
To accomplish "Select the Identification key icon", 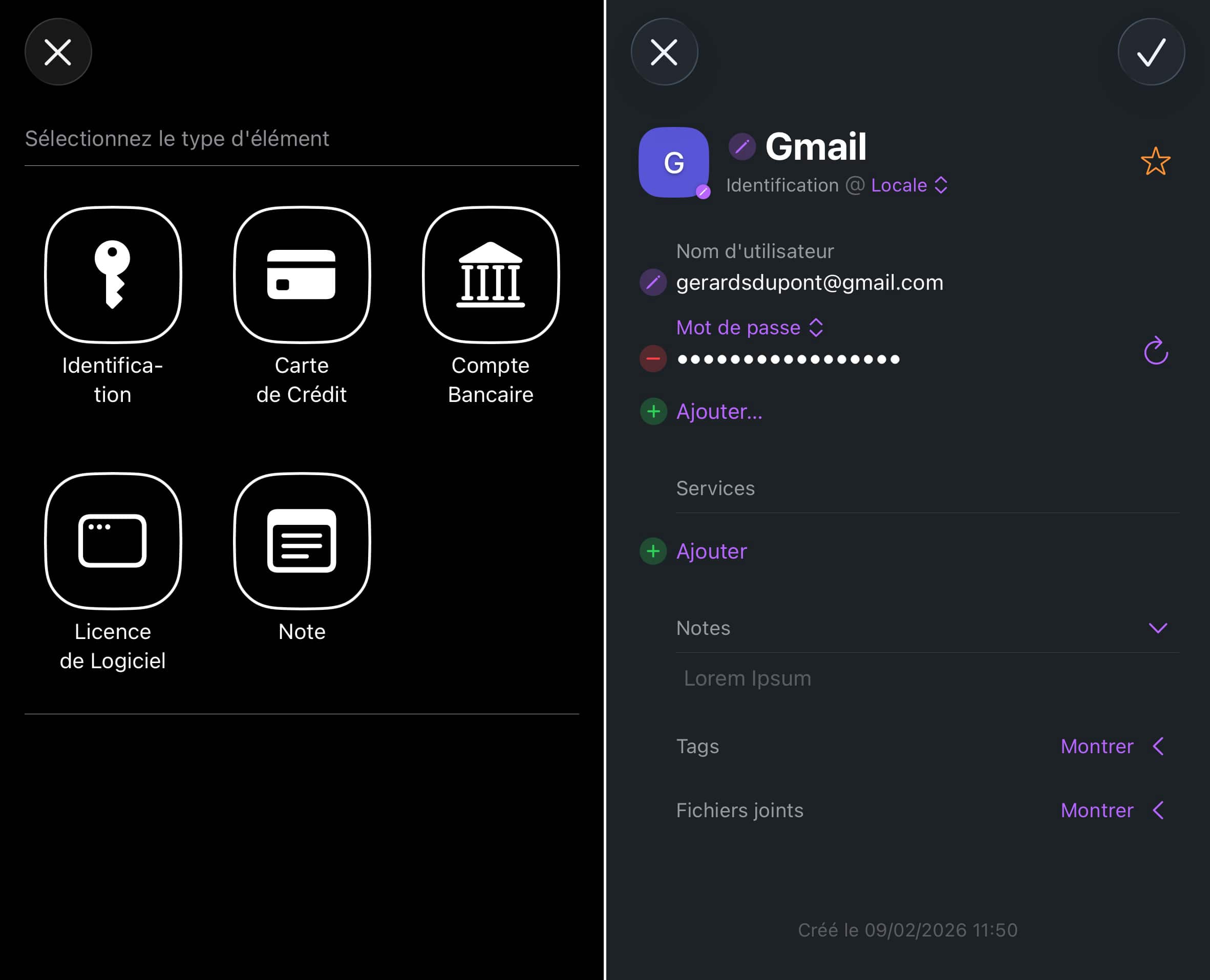I will [x=113, y=275].
